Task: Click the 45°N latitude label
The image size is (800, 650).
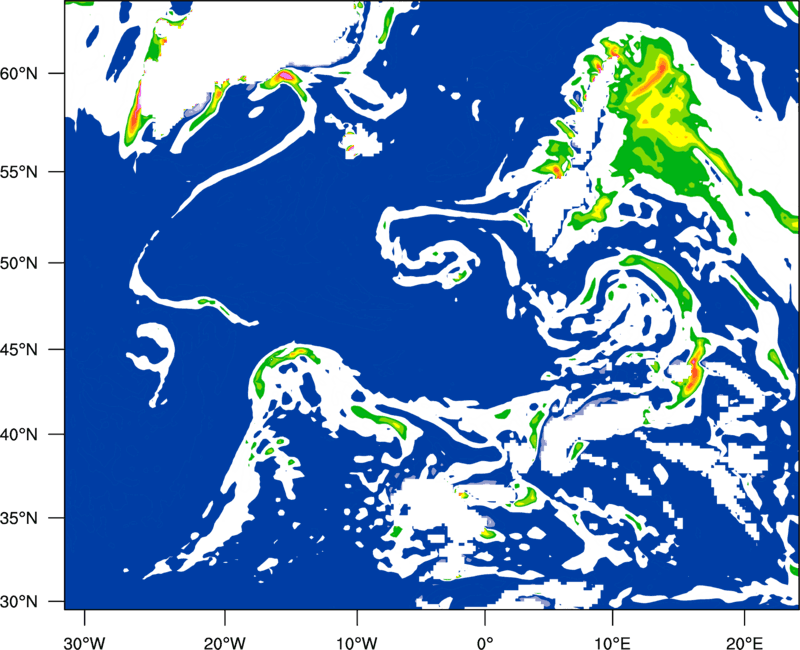Action: point(19,349)
